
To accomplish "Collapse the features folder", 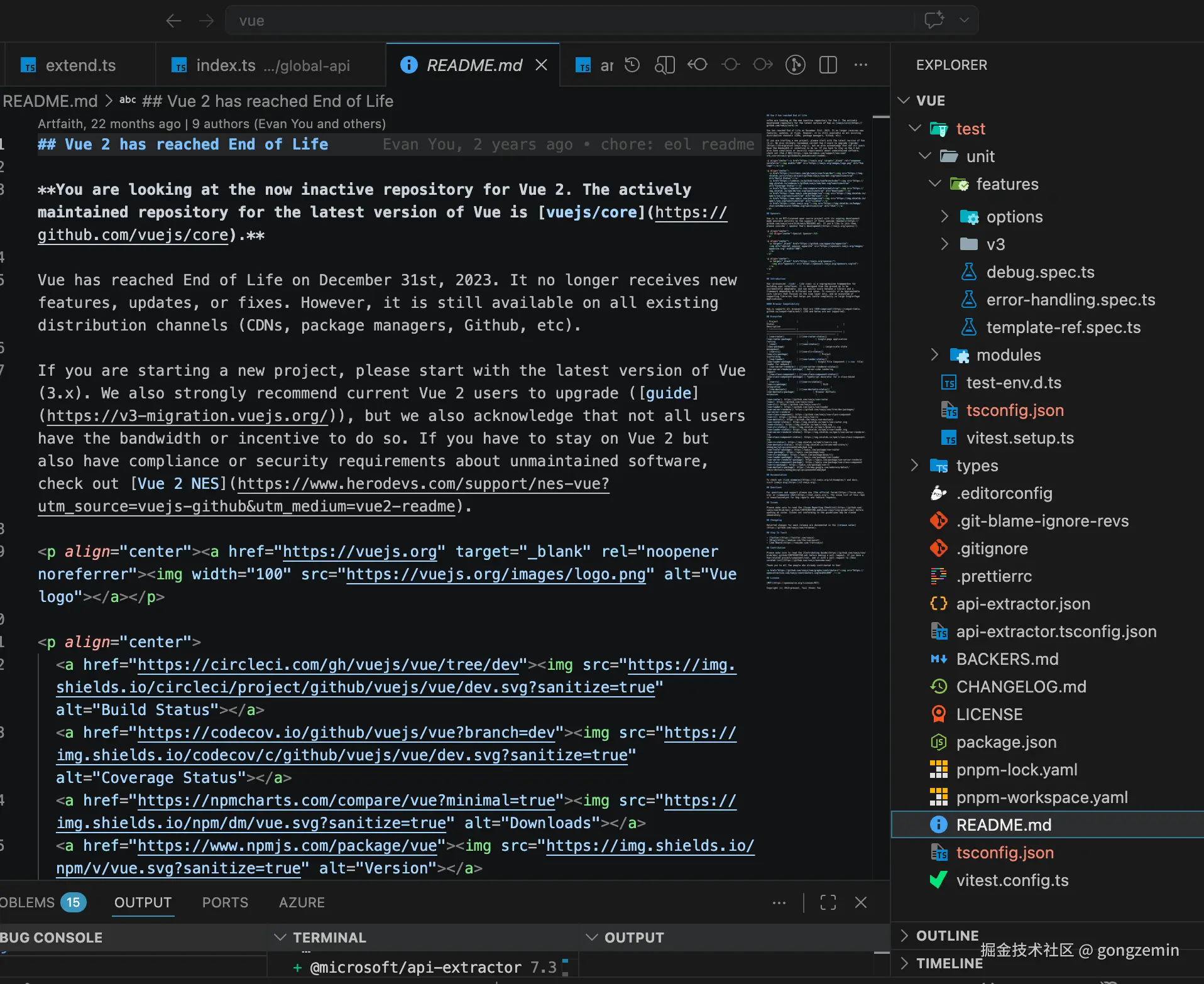I will tap(935, 184).
